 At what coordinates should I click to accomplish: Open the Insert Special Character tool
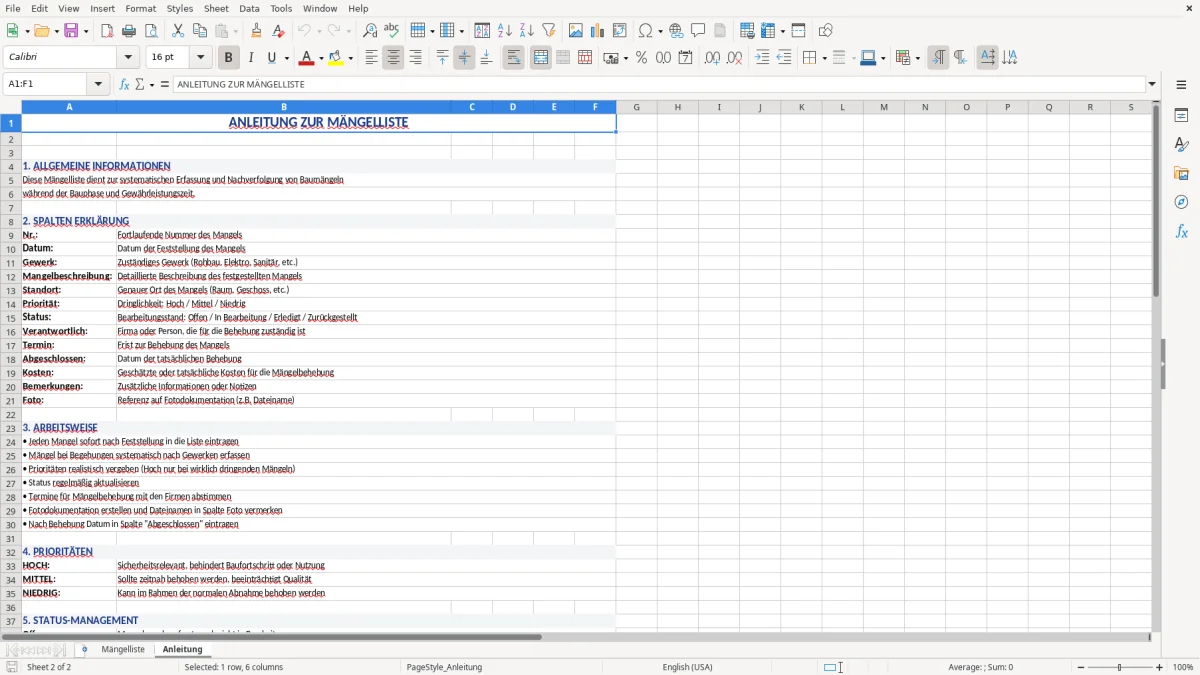[646, 30]
